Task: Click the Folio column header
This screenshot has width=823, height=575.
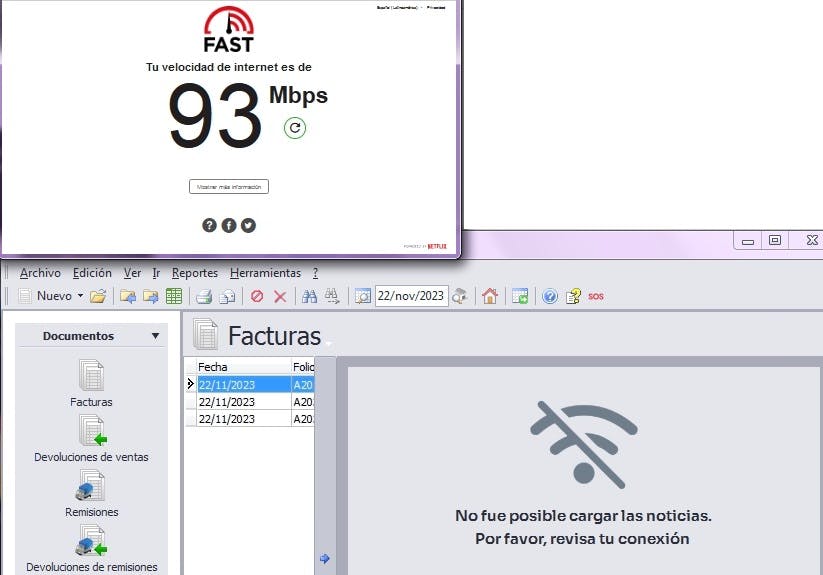Action: [x=303, y=367]
